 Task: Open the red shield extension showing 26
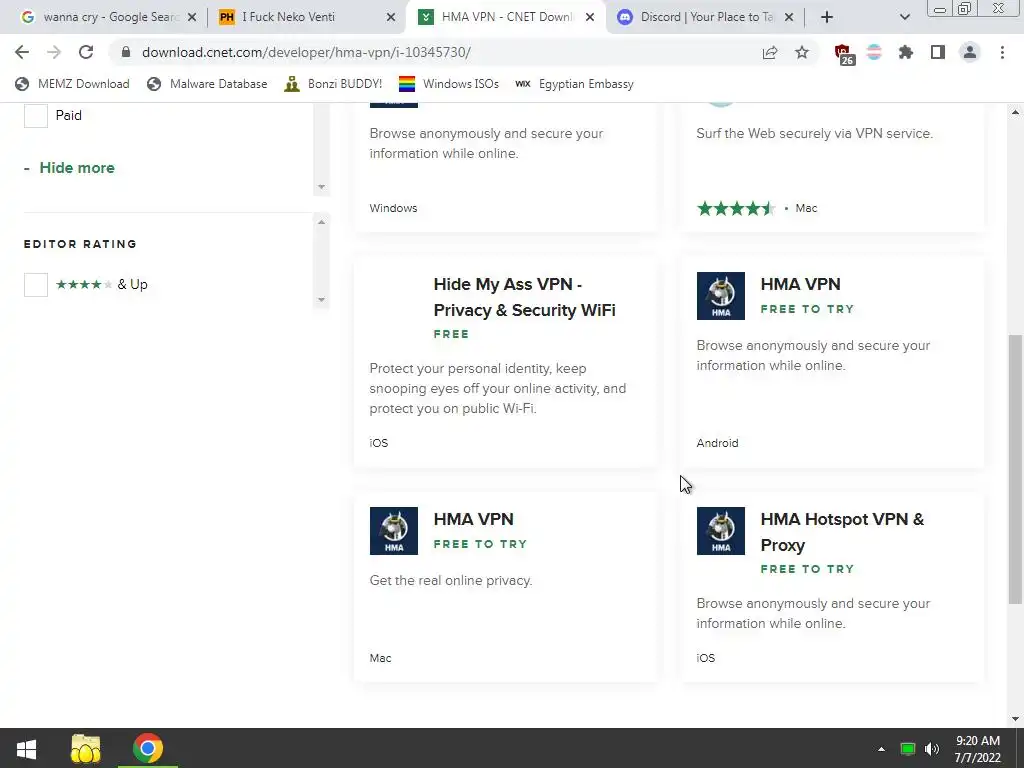click(x=844, y=54)
